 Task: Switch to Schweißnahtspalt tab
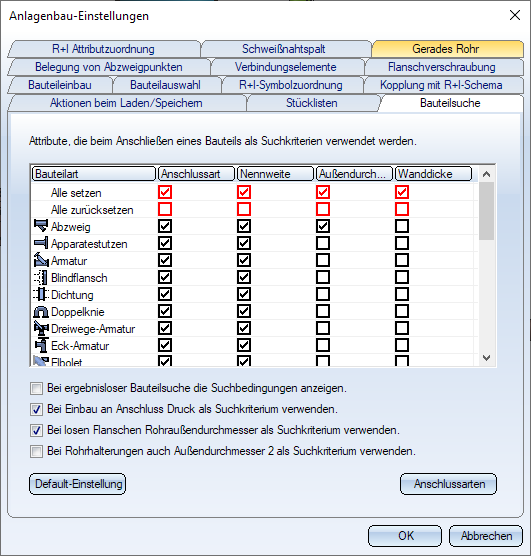tap(284, 49)
